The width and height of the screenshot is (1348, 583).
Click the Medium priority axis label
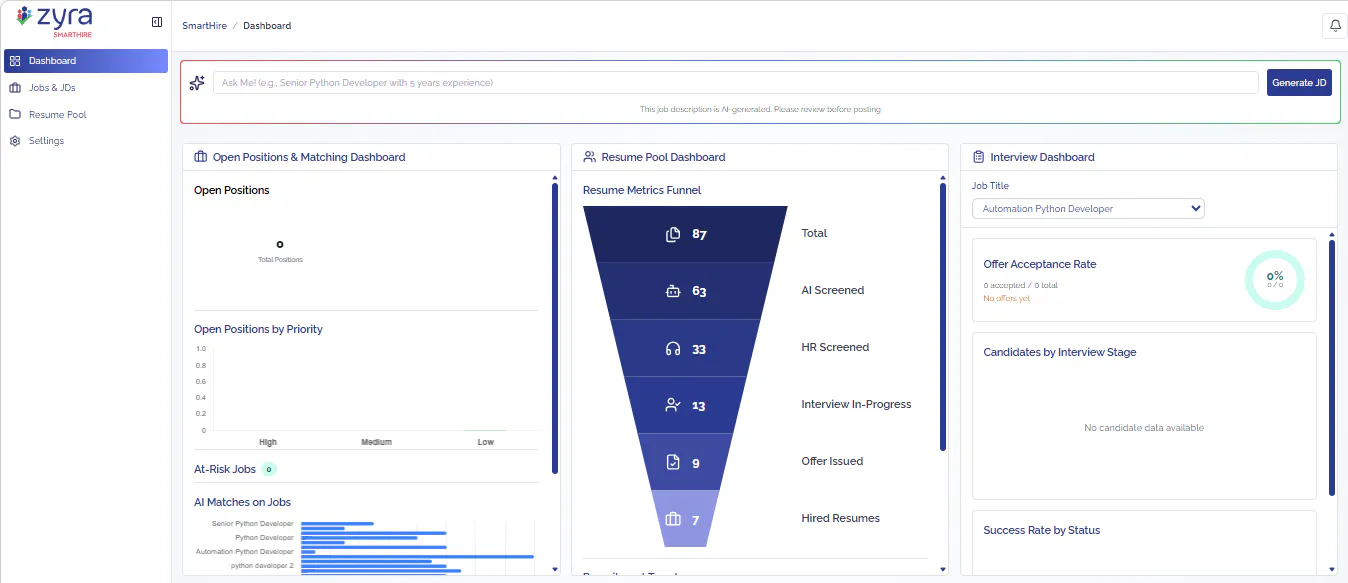click(x=376, y=441)
